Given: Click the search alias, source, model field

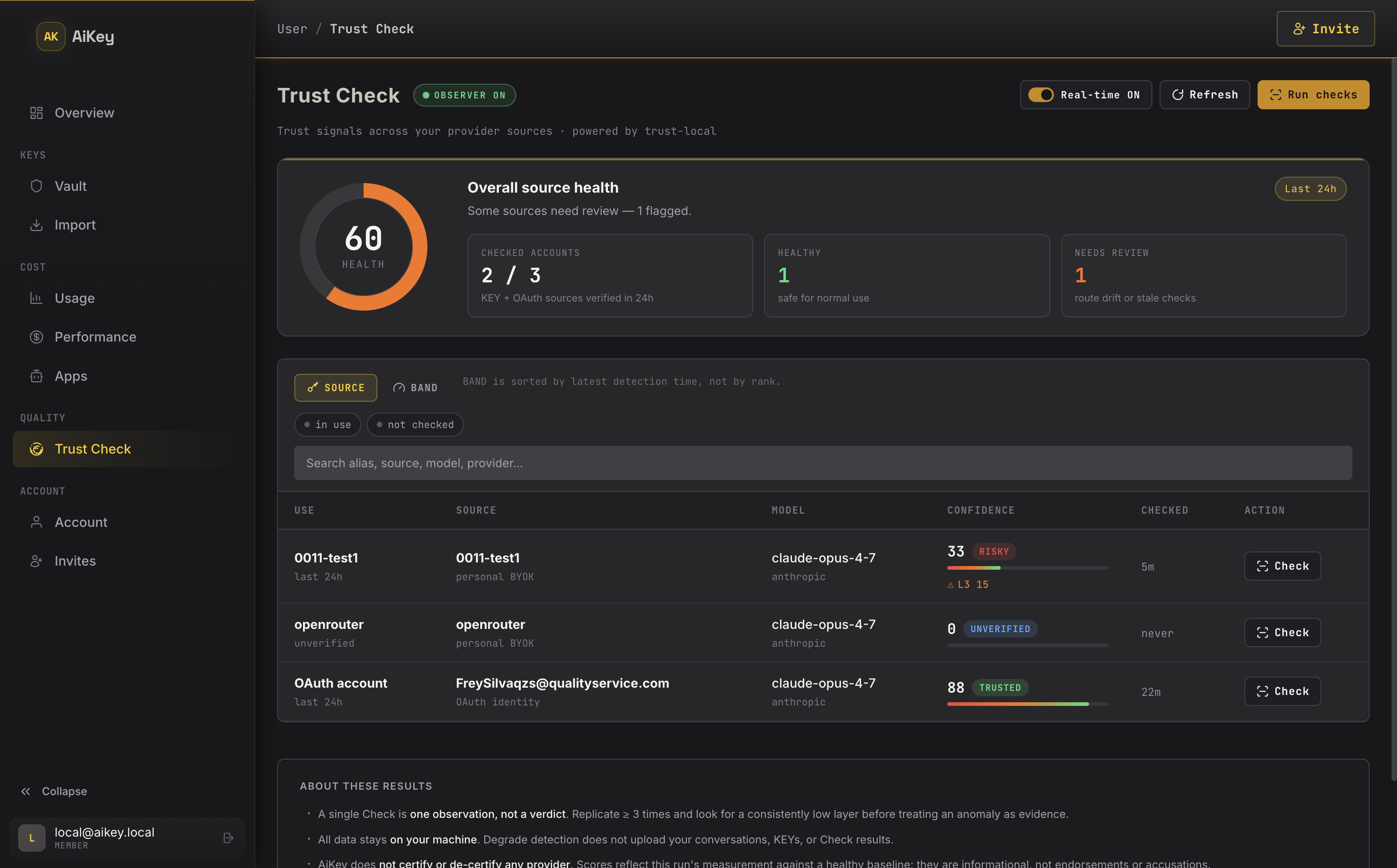Looking at the screenshot, I should (823, 463).
